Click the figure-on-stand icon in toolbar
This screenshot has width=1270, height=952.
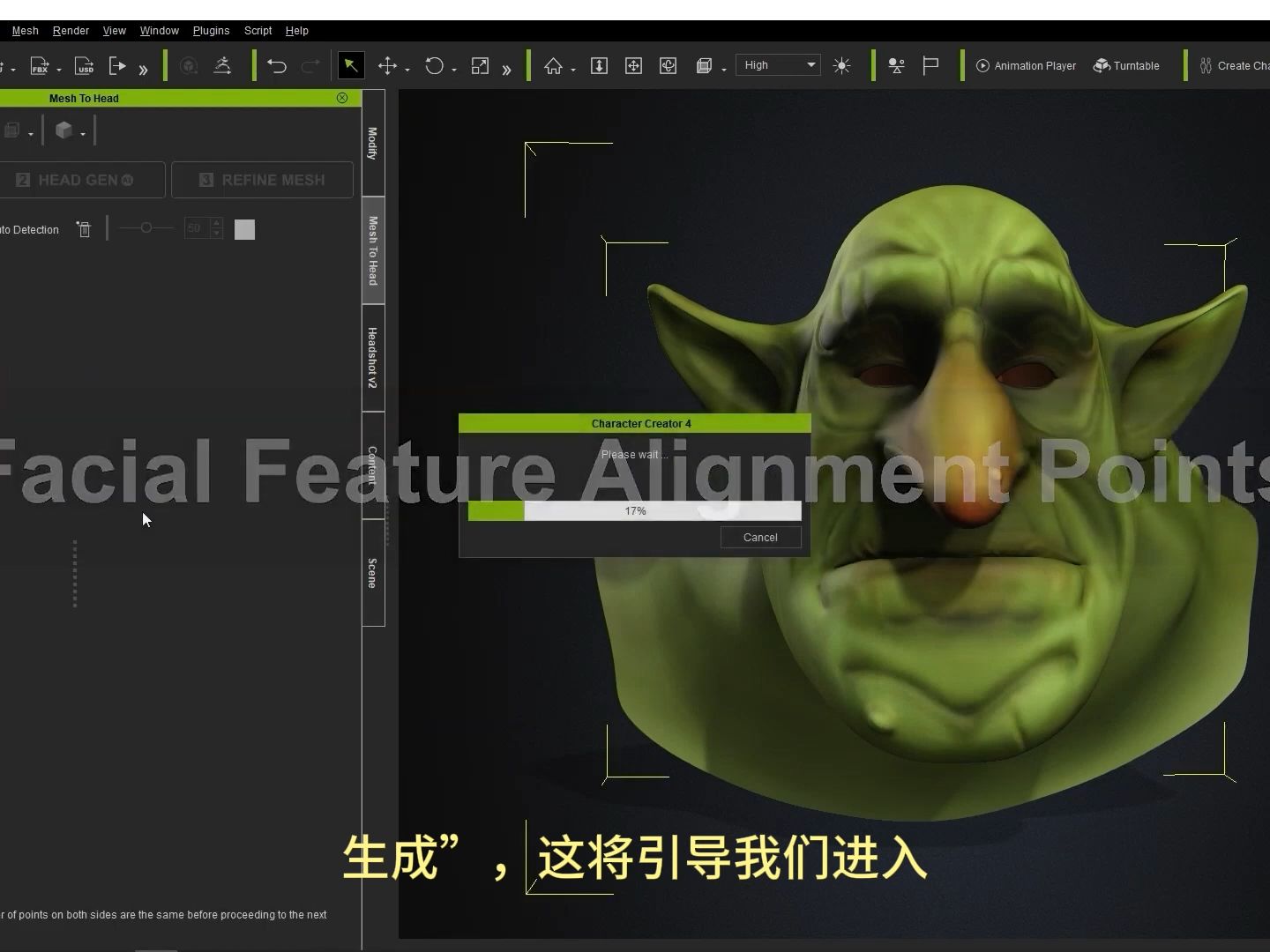pyautogui.click(x=897, y=66)
